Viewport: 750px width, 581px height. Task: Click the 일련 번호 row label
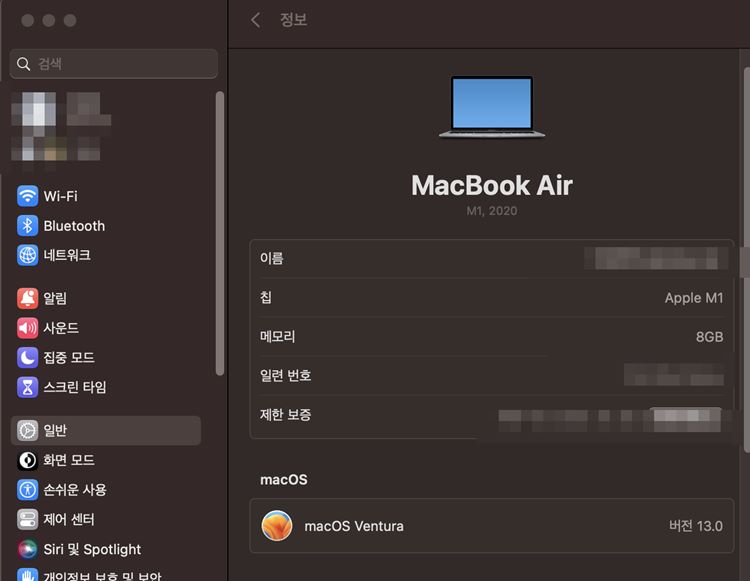(286, 376)
